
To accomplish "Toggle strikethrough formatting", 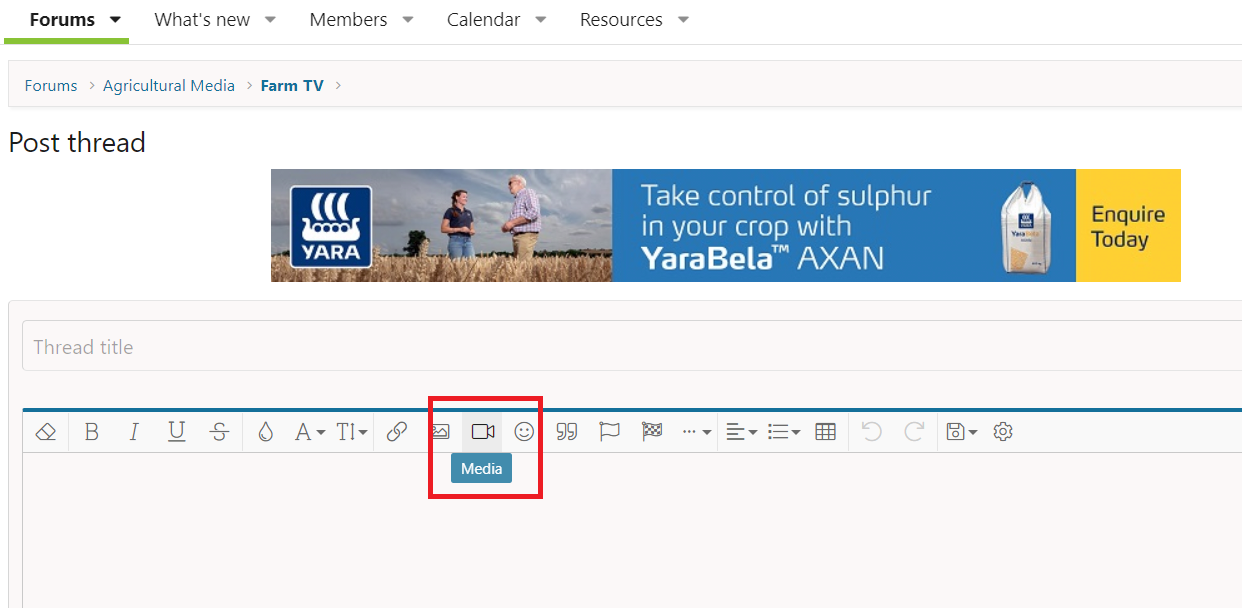I will [x=219, y=432].
